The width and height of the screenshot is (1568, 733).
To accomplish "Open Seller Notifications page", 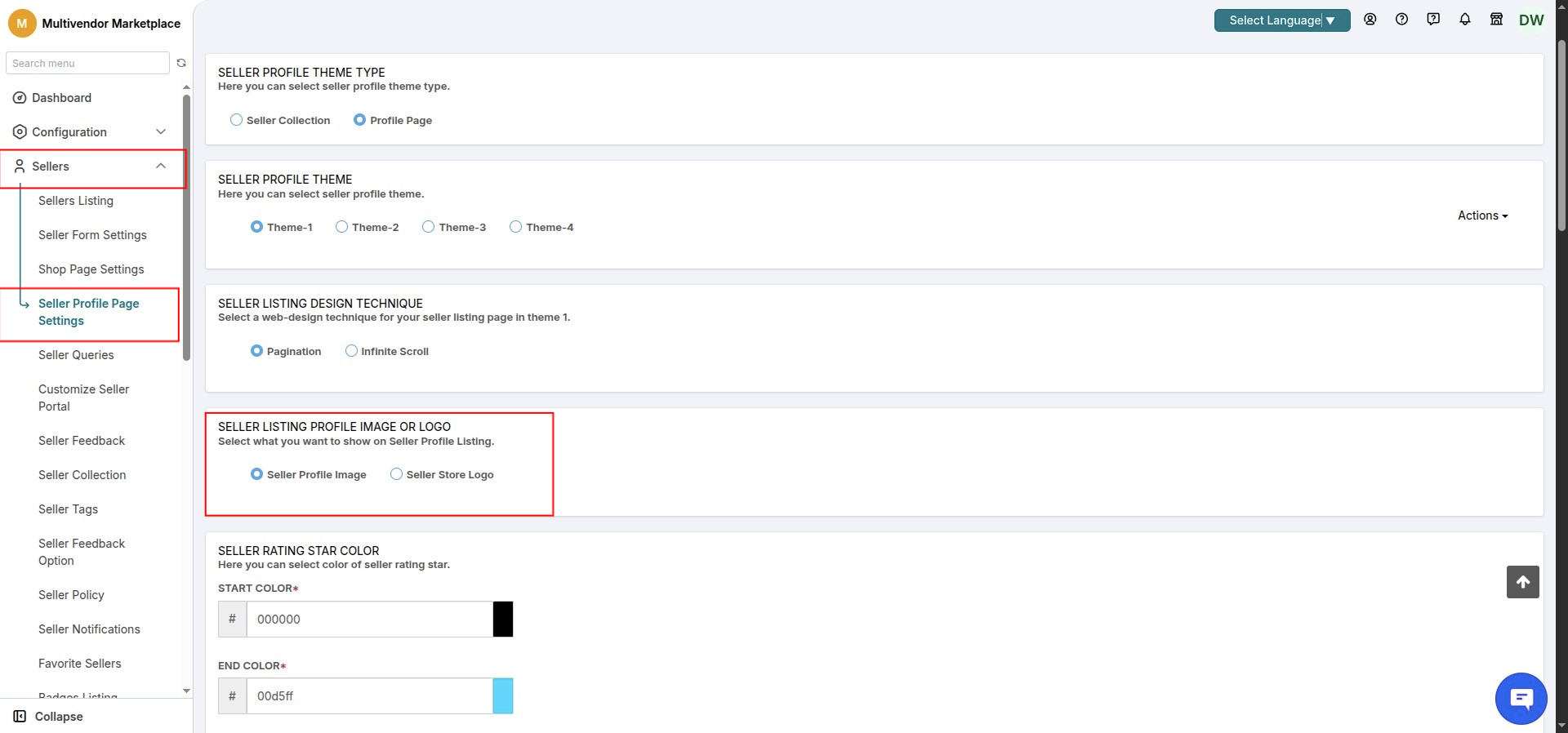I will pyautogui.click(x=89, y=629).
